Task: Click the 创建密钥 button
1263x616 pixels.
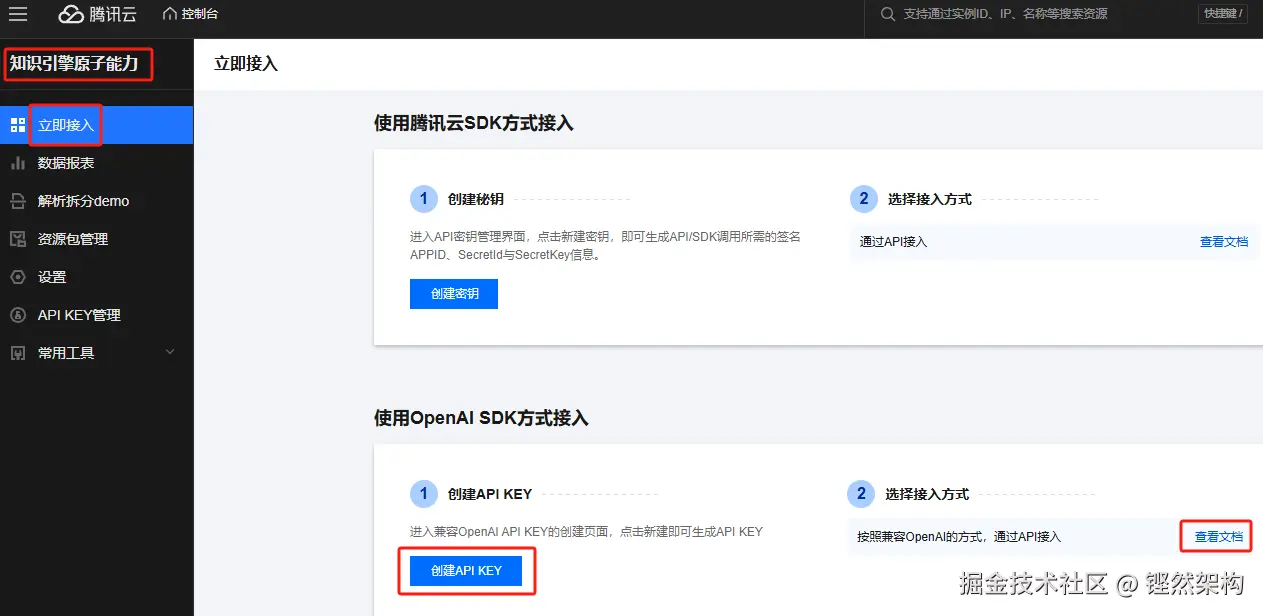Action: click(454, 294)
